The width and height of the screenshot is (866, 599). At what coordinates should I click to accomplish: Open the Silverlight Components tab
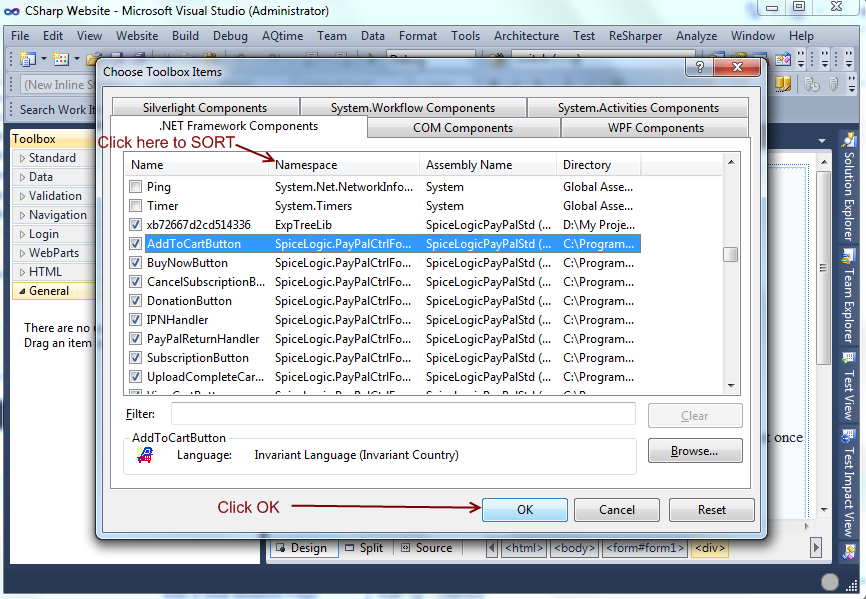tap(204, 108)
